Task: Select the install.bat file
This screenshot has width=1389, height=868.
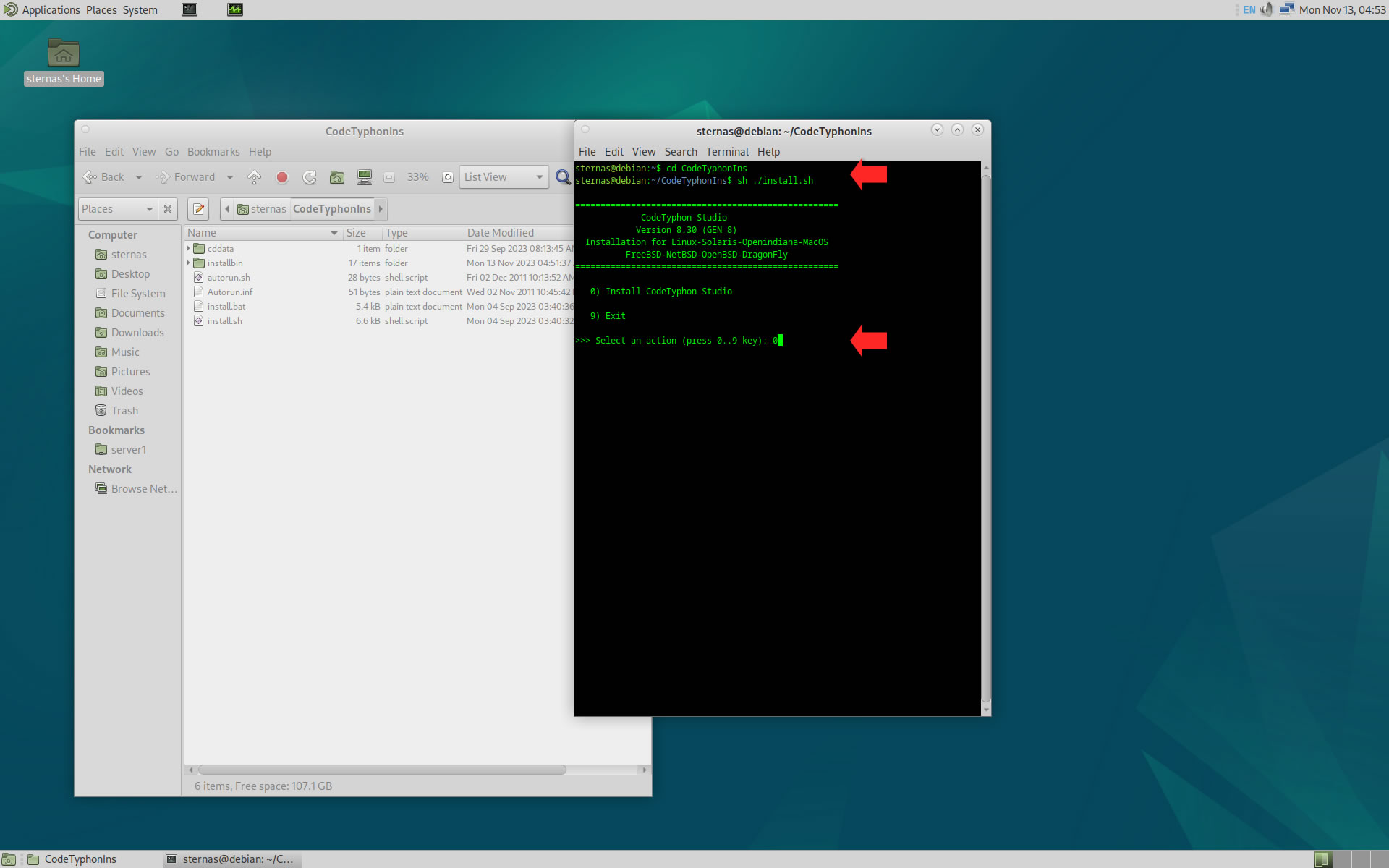Action: 226,307
